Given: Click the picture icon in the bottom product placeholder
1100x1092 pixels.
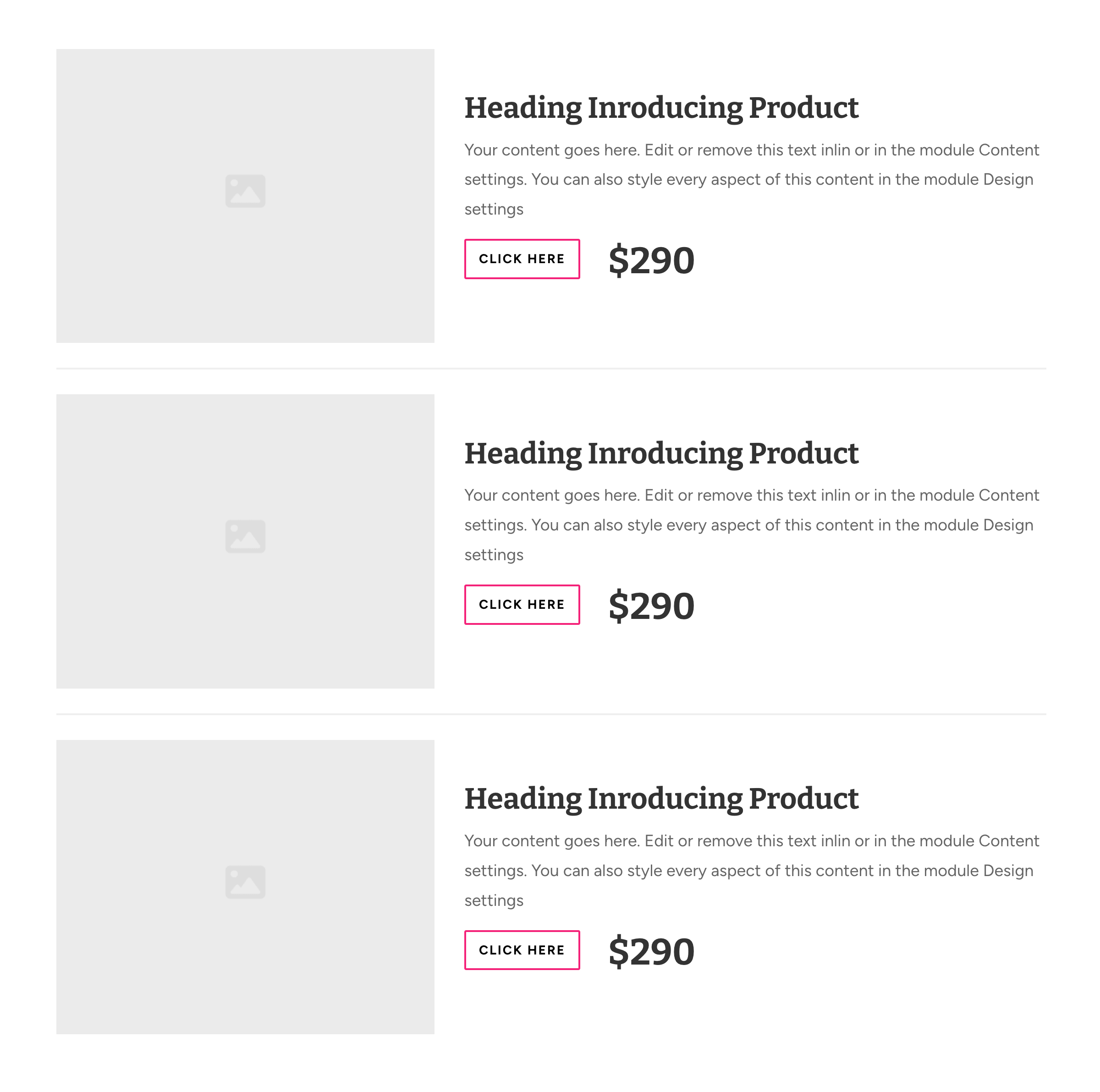Looking at the screenshot, I should tap(245, 881).
